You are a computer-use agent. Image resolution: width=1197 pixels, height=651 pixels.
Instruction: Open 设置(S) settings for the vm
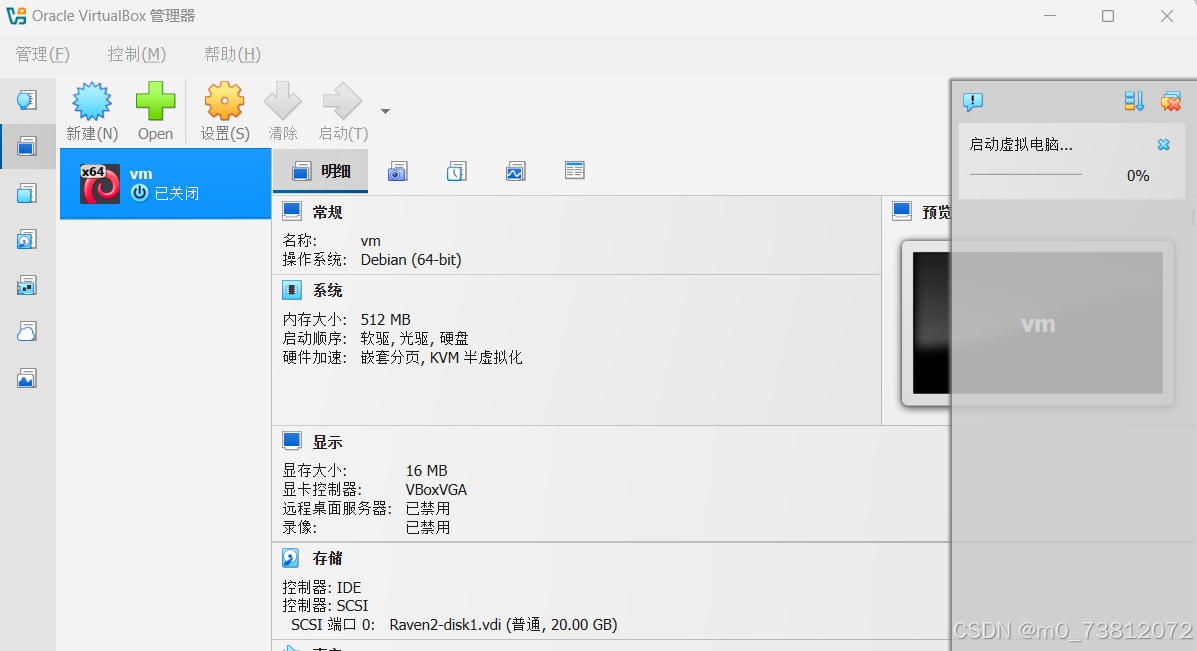[224, 112]
